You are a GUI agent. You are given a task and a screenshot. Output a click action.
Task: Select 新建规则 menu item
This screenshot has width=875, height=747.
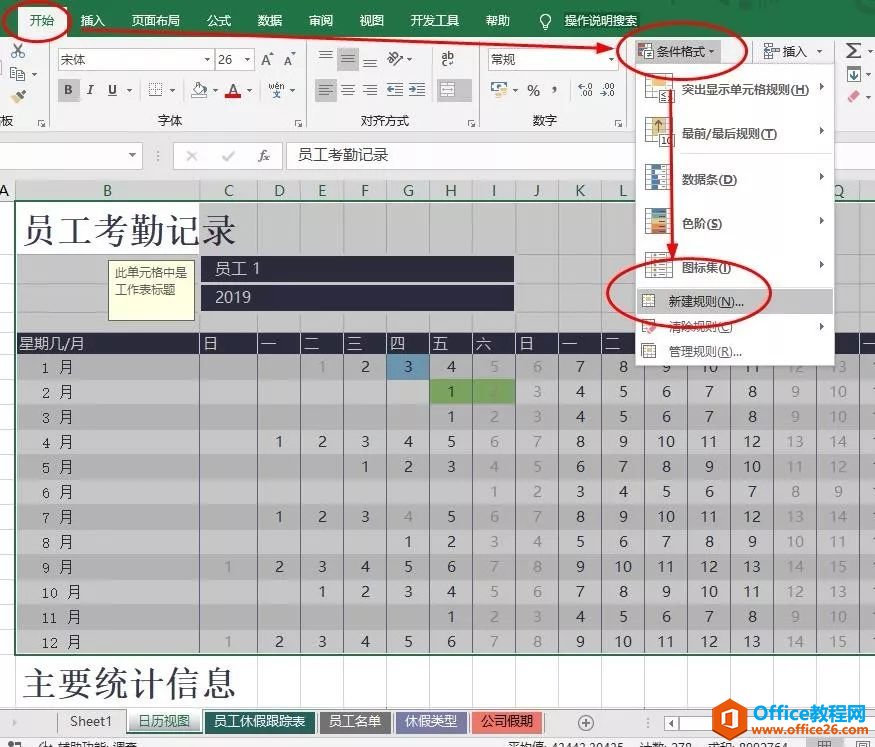735,301
